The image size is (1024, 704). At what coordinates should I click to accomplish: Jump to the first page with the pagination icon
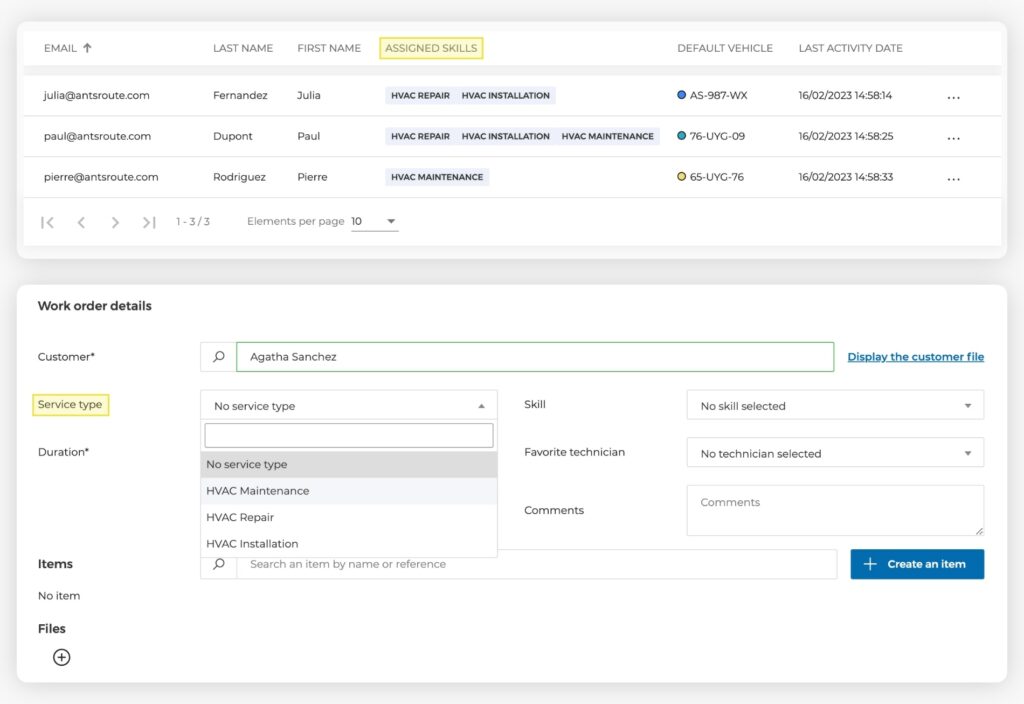pos(47,222)
